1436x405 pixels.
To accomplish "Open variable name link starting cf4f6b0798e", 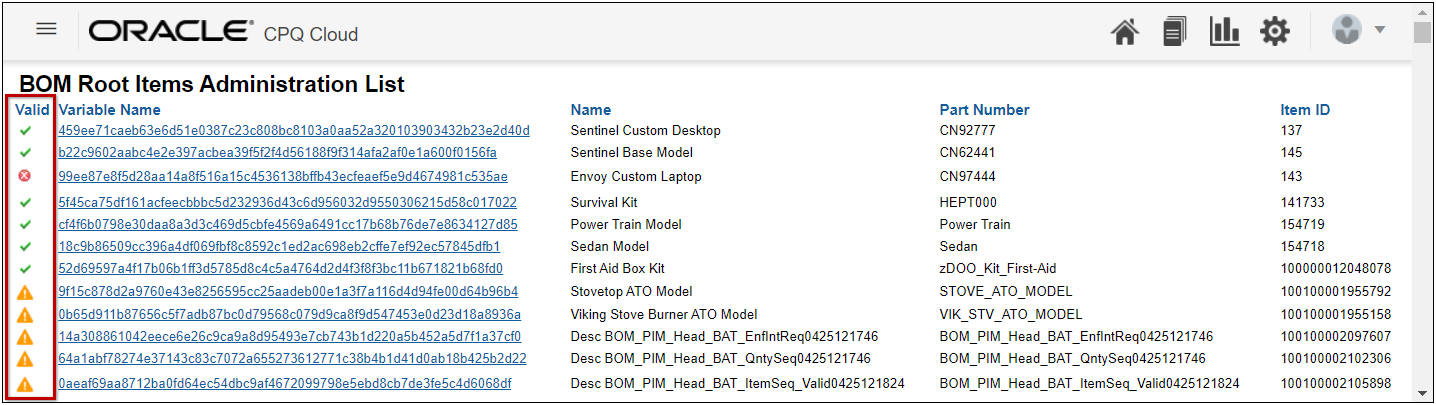I will pos(288,224).
